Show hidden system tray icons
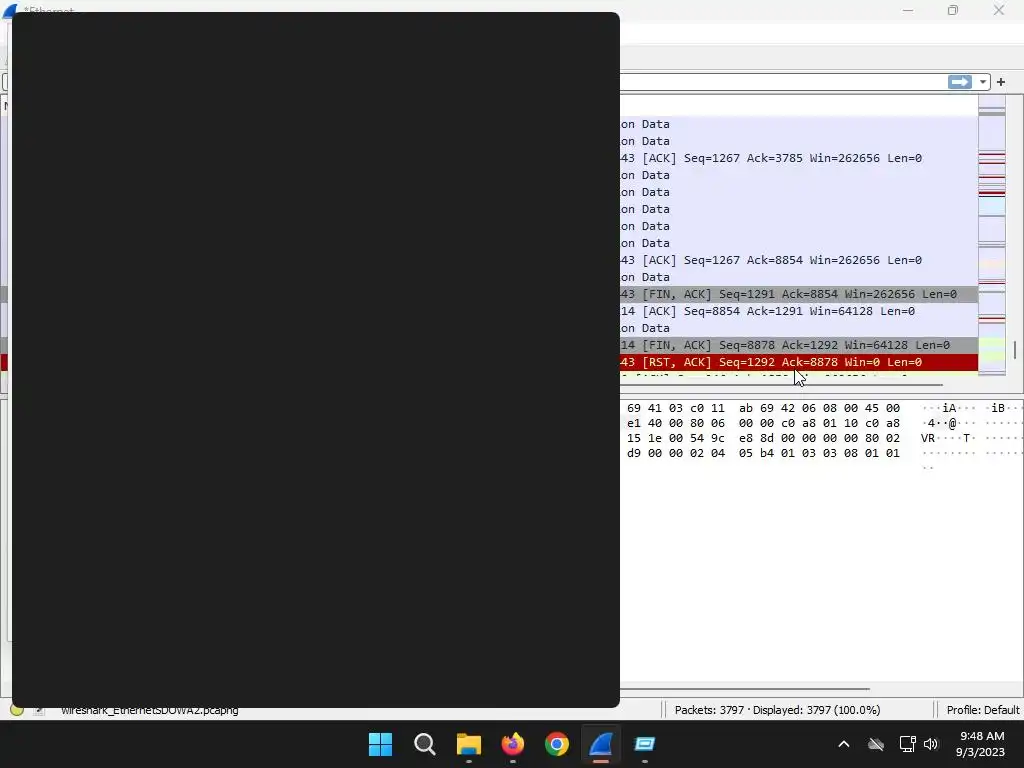This screenshot has width=1024, height=768. coord(844,744)
